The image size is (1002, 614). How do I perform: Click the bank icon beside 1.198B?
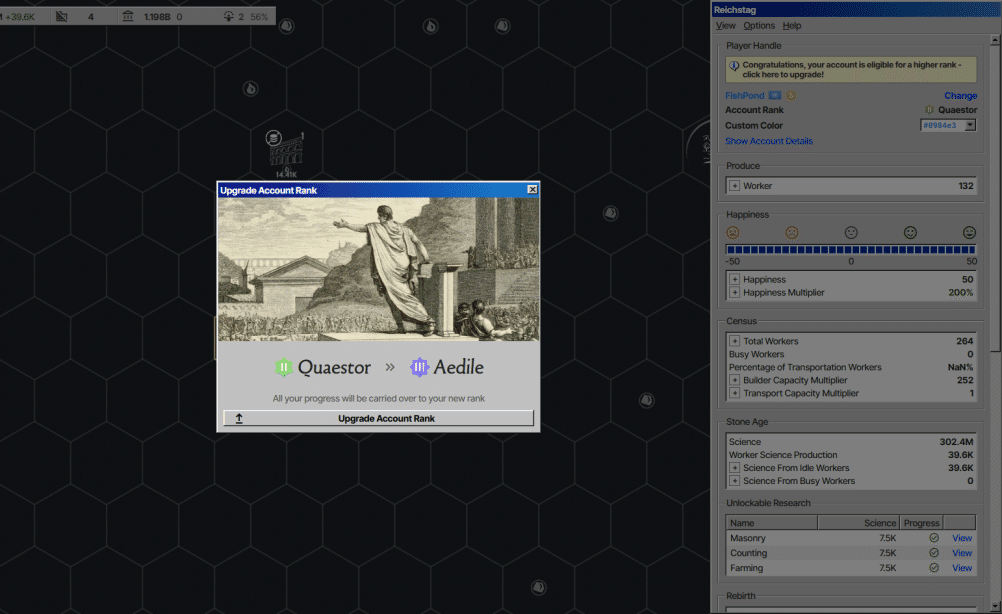tap(128, 16)
